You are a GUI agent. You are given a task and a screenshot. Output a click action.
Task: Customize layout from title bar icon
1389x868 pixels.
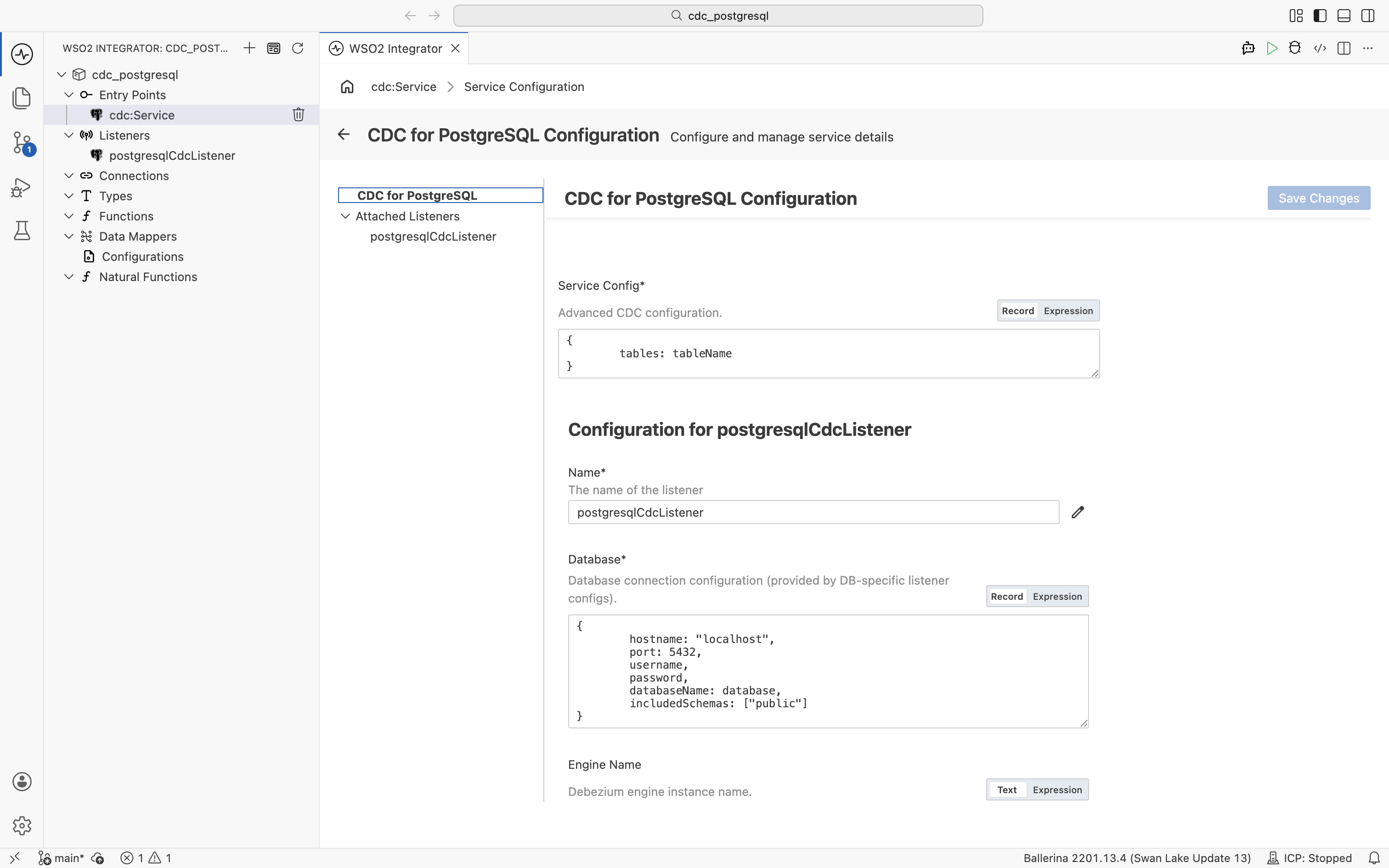coord(1296,16)
